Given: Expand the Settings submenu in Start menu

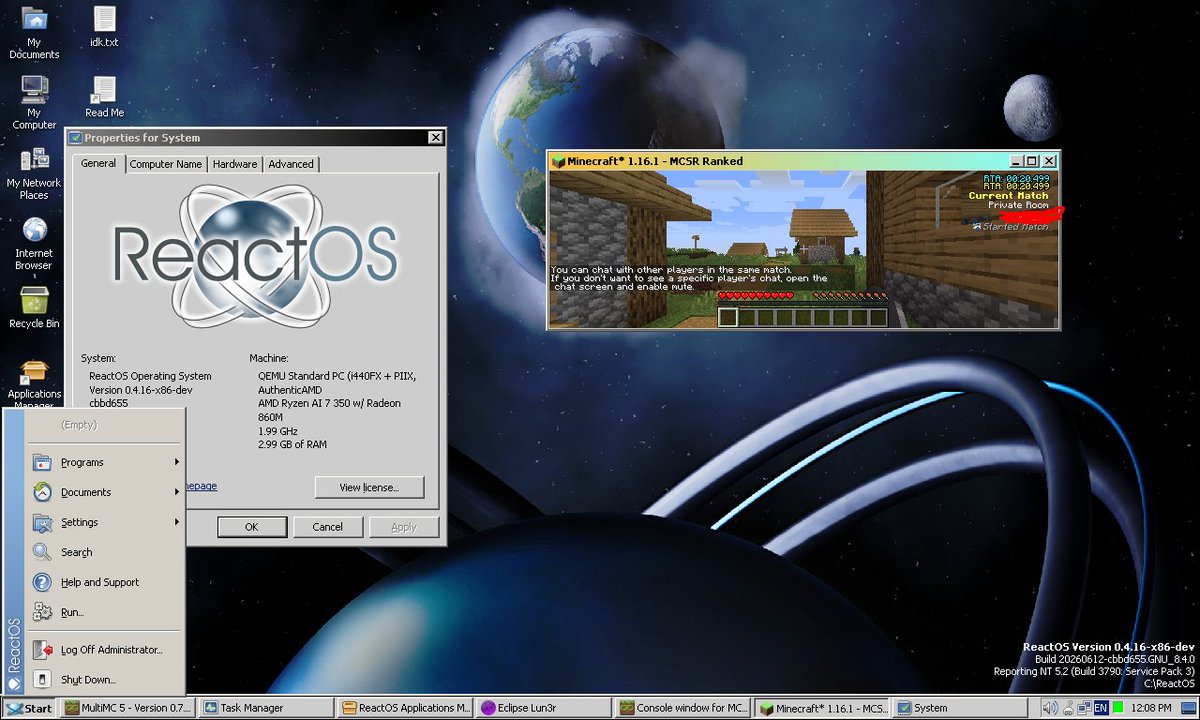Looking at the screenshot, I should coord(105,522).
